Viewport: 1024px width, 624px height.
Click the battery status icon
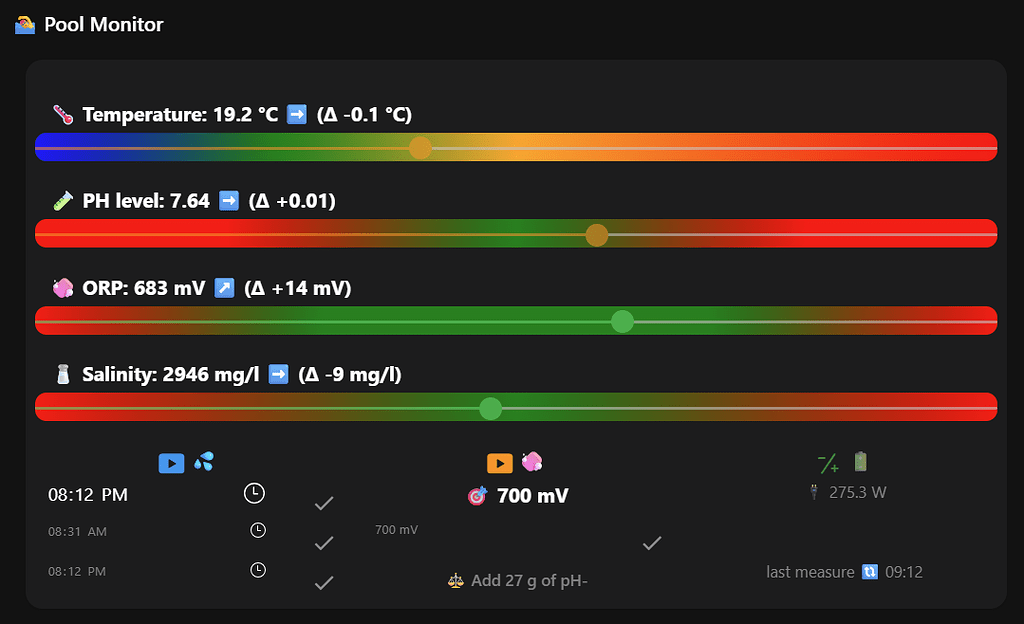pyautogui.click(x=859, y=462)
